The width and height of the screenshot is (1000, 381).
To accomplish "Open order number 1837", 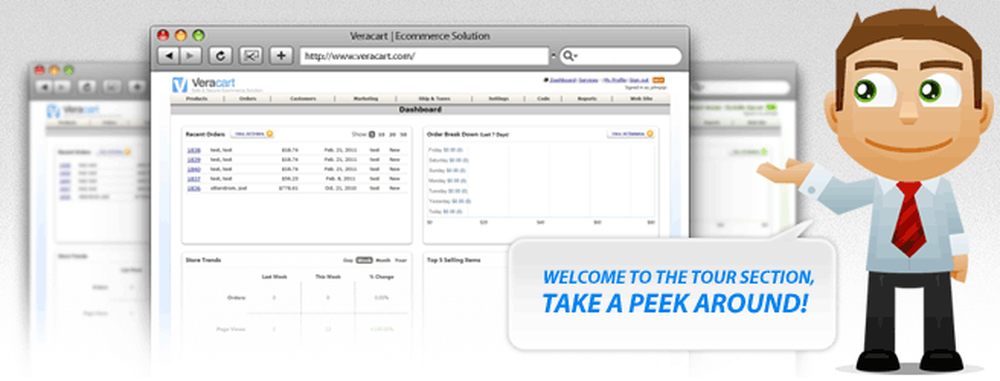I will click(x=194, y=179).
